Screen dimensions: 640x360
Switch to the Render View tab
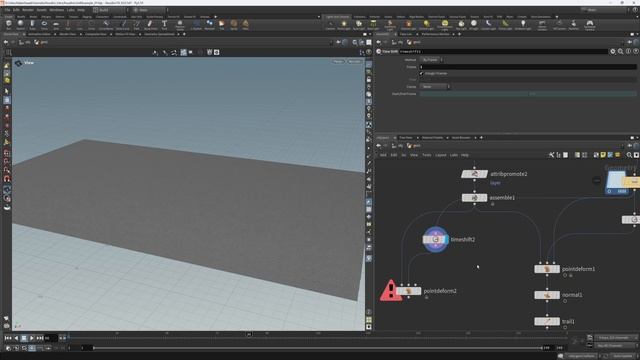point(68,34)
